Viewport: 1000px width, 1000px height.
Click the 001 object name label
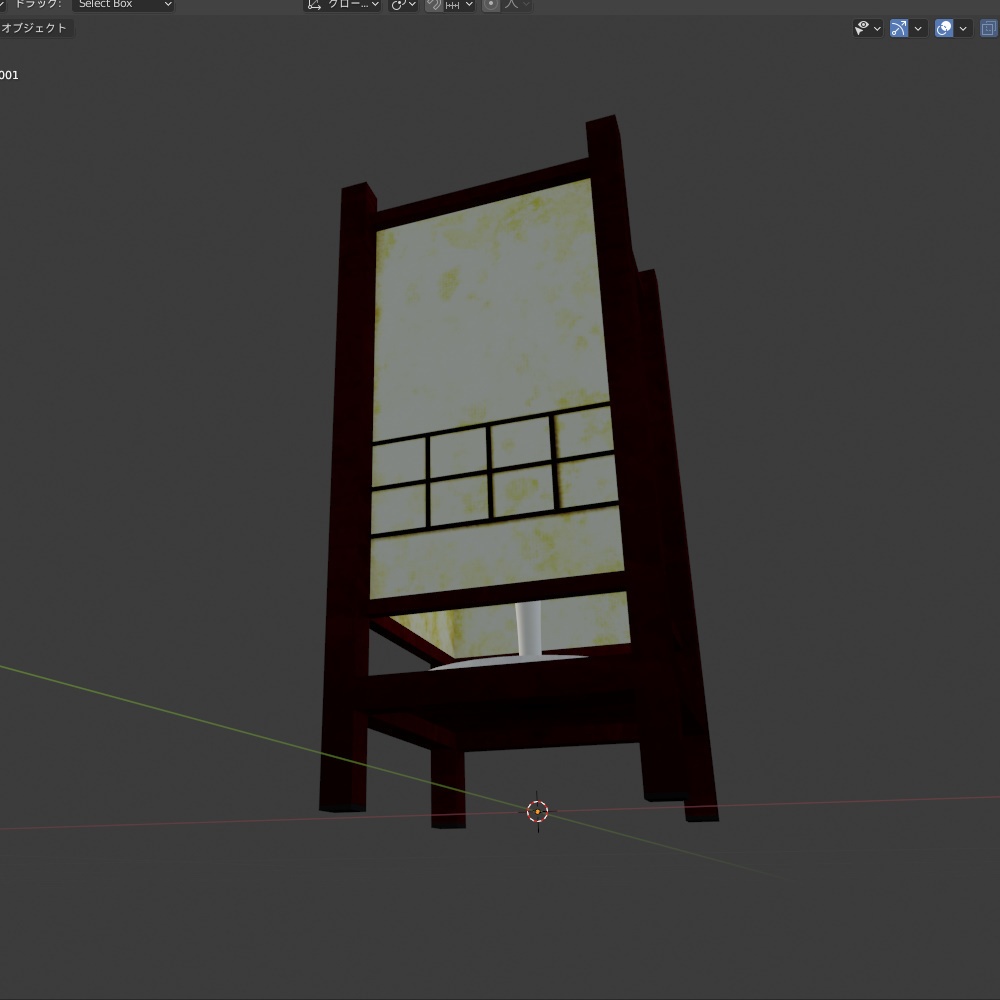click(10, 74)
